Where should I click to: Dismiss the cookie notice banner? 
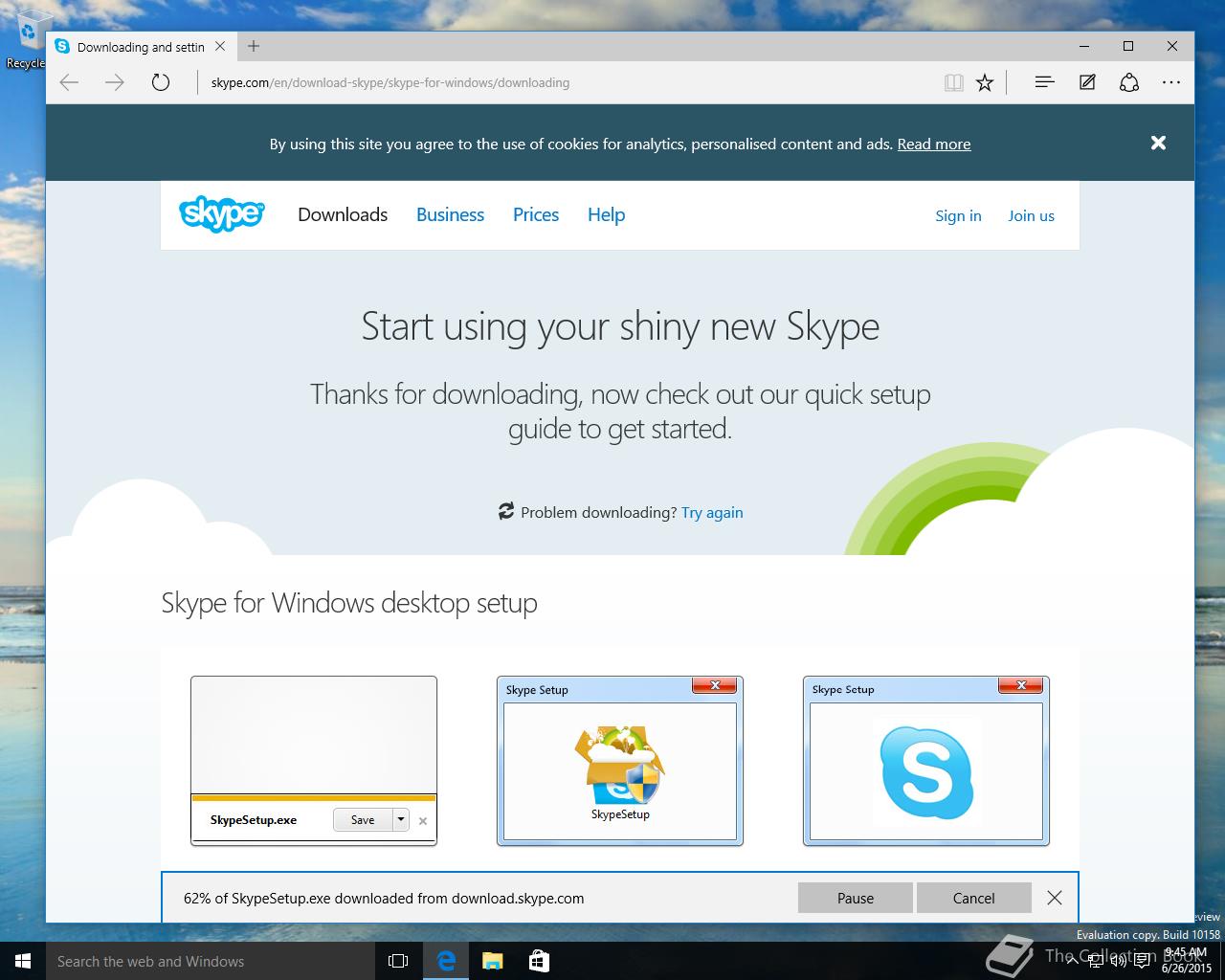click(x=1158, y=143)
